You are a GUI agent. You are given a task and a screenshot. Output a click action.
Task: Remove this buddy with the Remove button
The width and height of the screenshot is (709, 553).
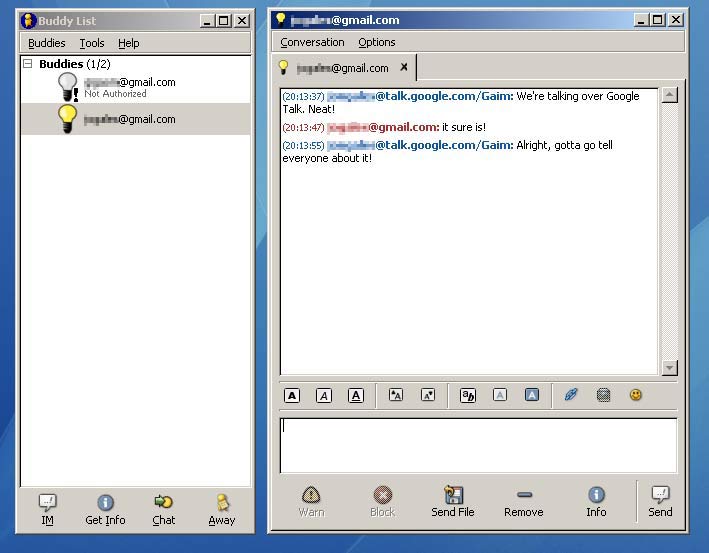[x=524, y=501]
